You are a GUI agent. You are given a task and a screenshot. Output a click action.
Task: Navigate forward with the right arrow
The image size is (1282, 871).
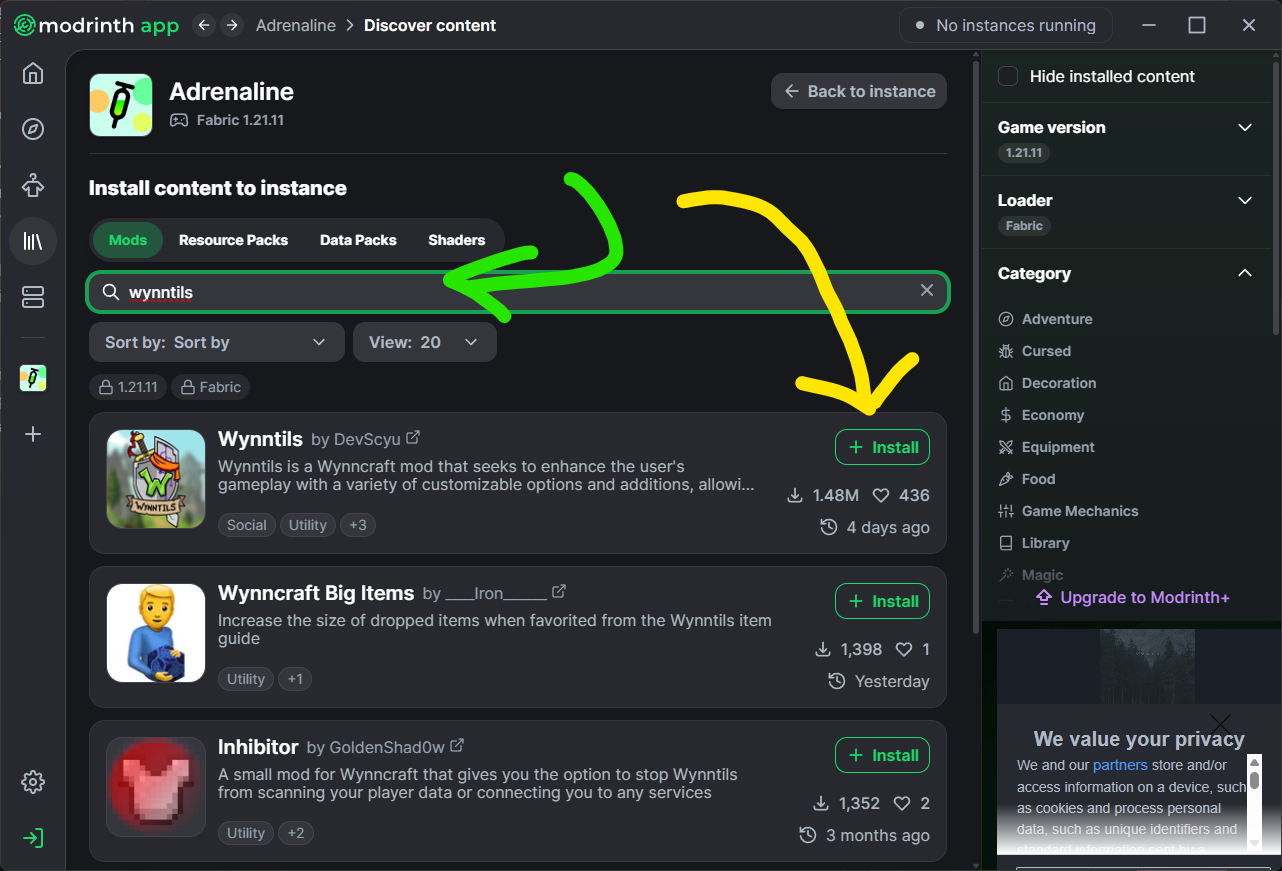click(x=232, y=25)
